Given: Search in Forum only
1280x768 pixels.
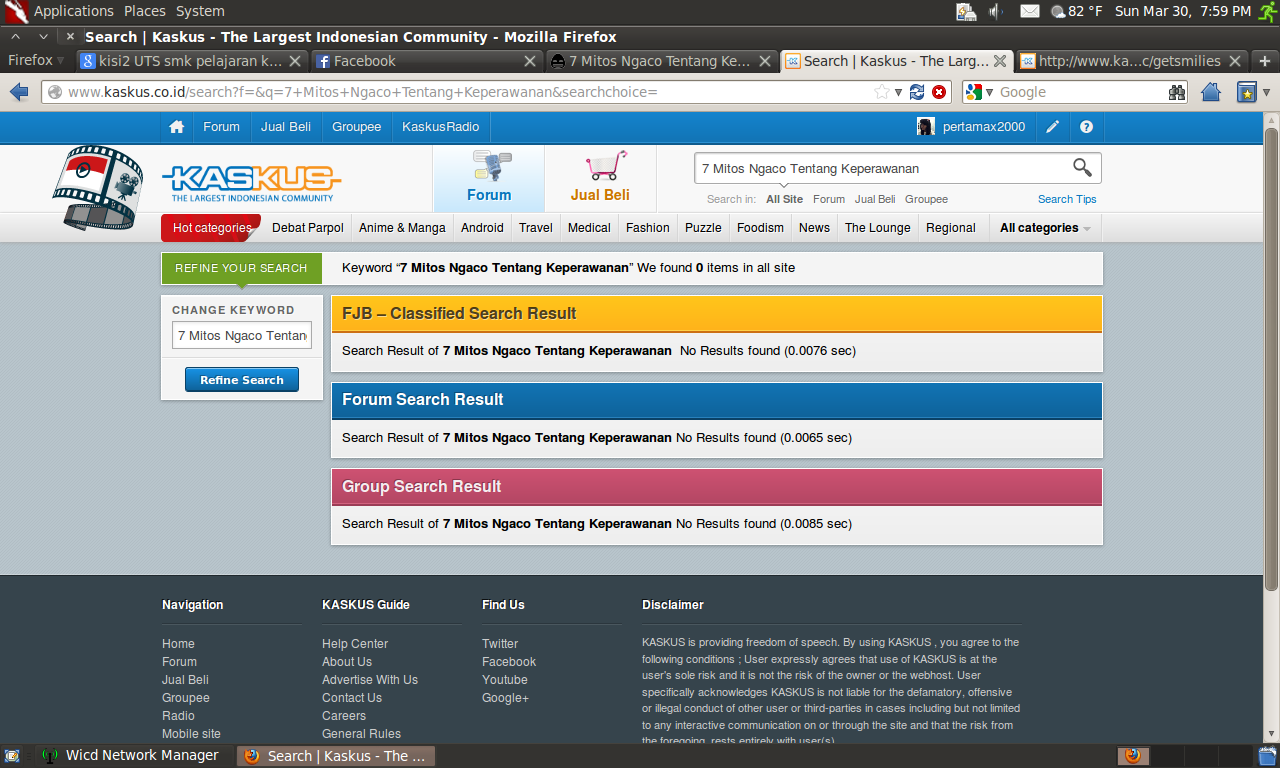Looking at the screenshot, I should [x=829, y=199].
